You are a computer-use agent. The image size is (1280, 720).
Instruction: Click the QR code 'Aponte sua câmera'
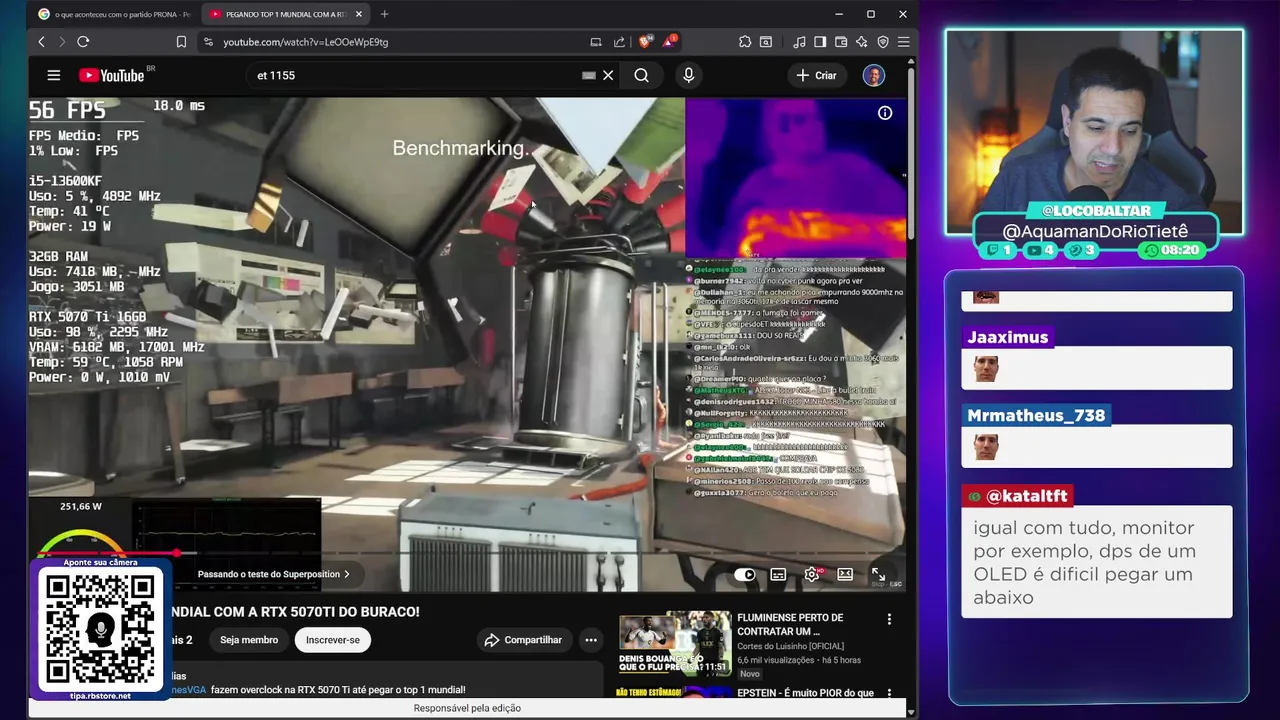coord(100,630)
